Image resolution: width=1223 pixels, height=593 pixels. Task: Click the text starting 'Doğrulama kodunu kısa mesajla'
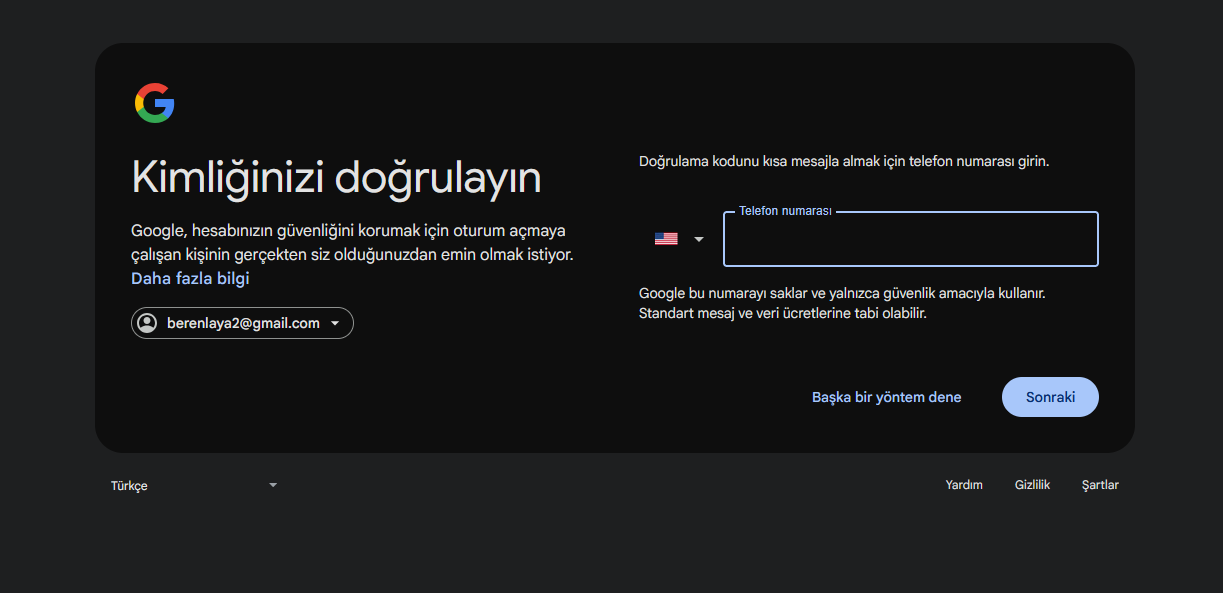(844, 160)
